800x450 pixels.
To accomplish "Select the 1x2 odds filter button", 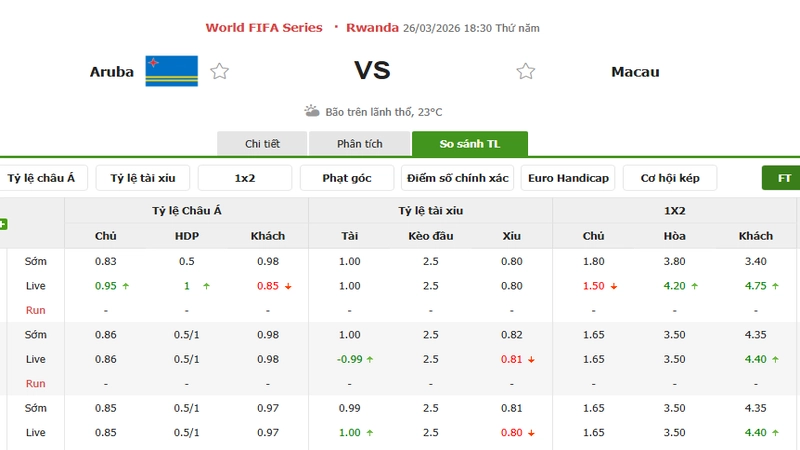I will tap(245, 178).
